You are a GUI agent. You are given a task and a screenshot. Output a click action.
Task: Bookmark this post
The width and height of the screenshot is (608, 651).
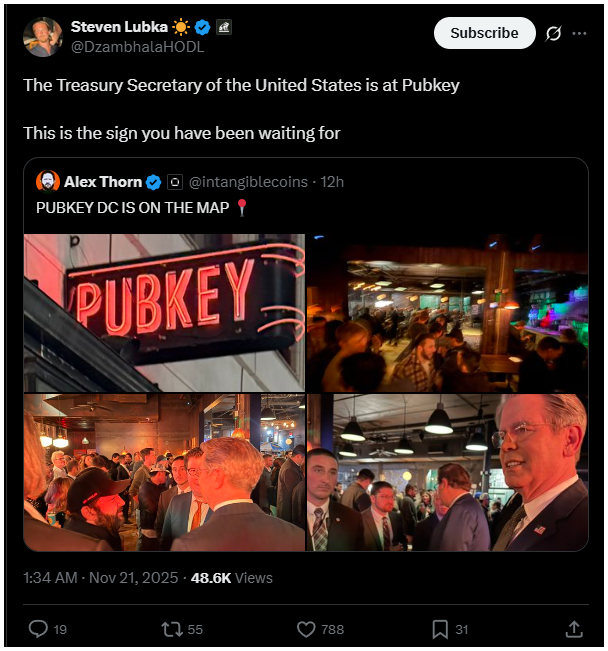point(440,628)
